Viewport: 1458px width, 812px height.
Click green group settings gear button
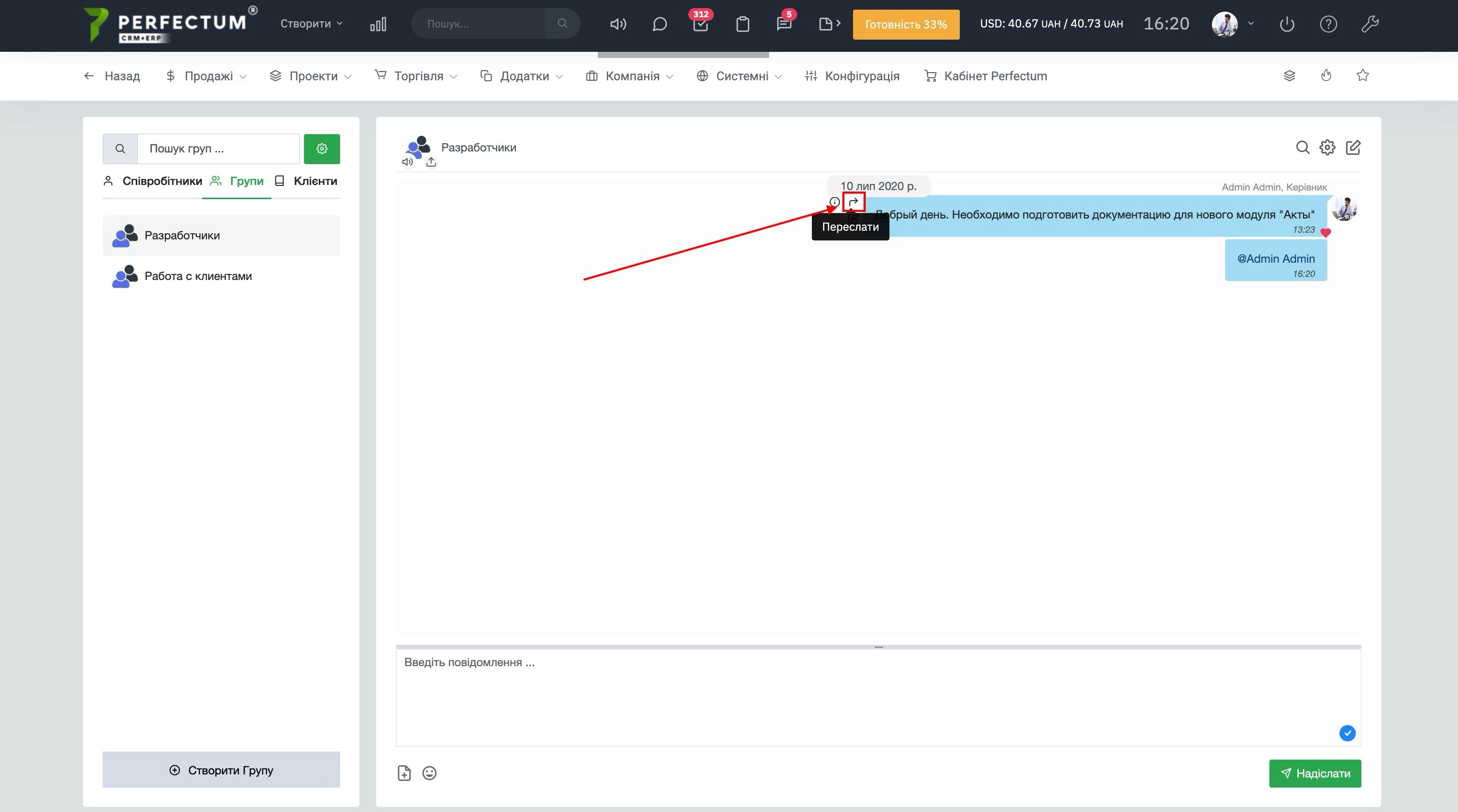click(321, 149)
